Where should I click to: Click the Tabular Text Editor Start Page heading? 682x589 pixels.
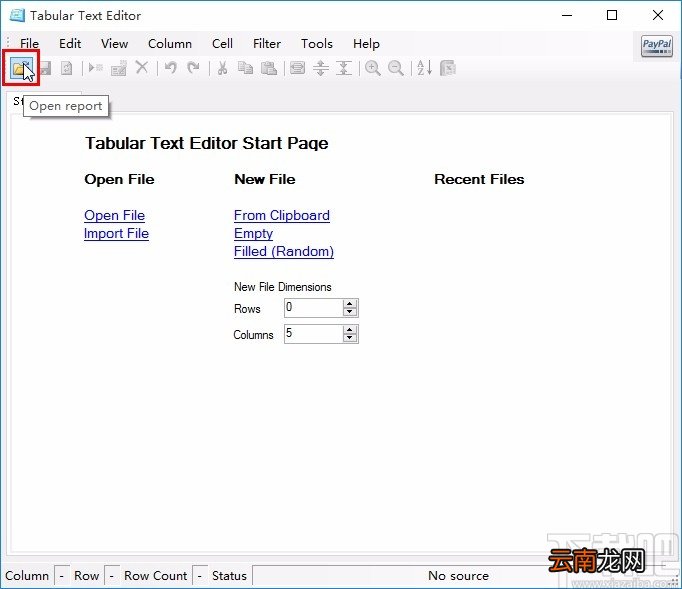(x=207, y=143)
